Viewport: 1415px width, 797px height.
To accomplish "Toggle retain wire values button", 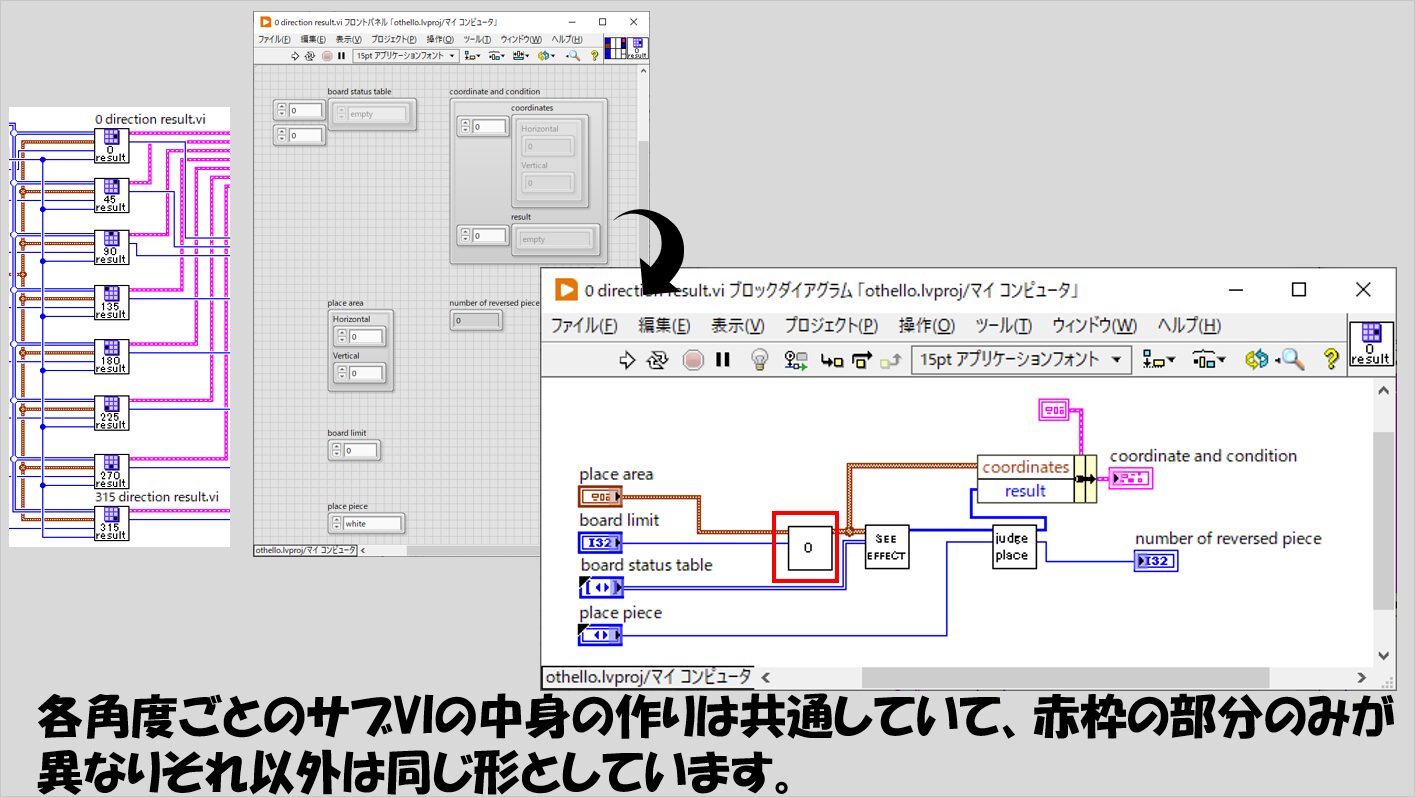I will click(x=796, y=360).
